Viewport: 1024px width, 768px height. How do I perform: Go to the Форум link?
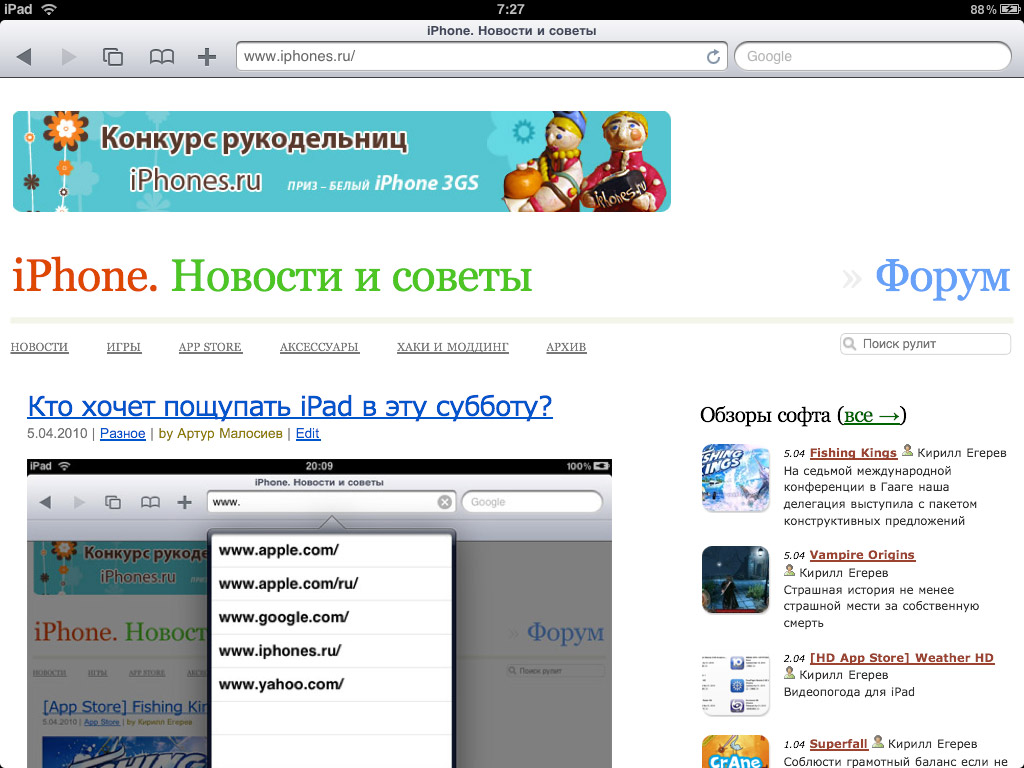point(942,277)
